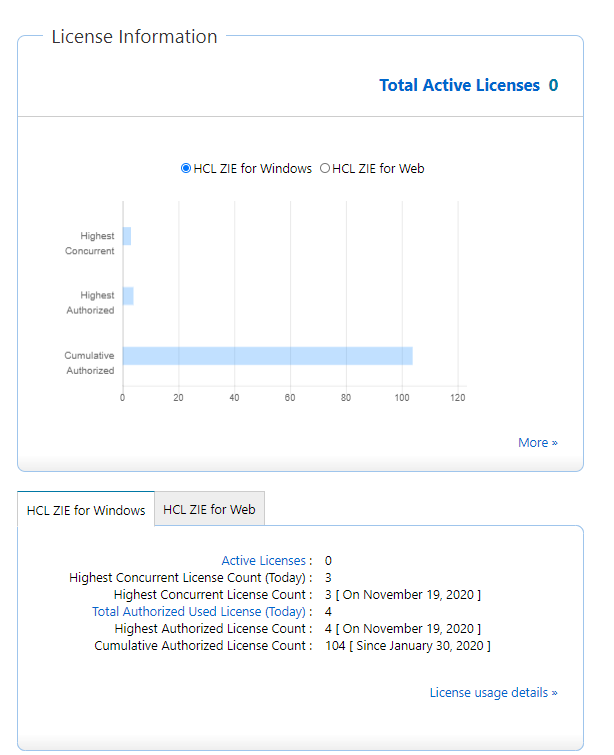Switch to the HCL ZIE for Web tab
The height and width of the screenshot is (755, 614).
[x=209, y=509]
